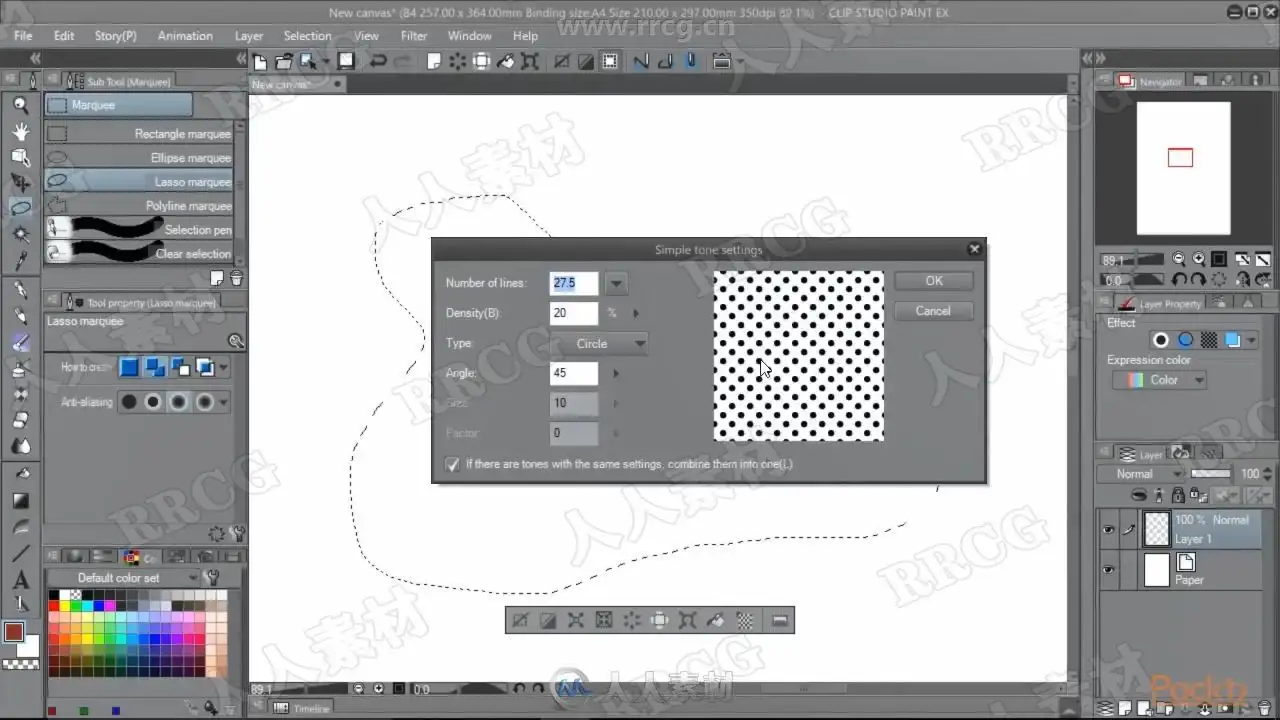Select the Rectangle marquee sub tool
The height and width of the screenshot is (720, 1280).
pos(139,133)
